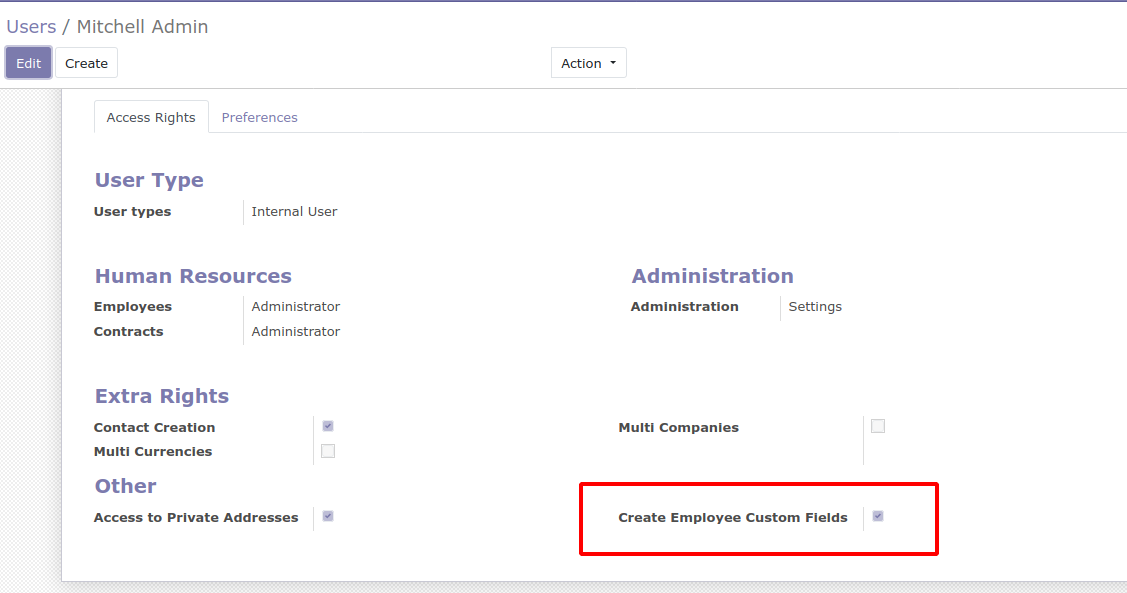Click the Settings value under Administration
The image size is (1127, 593).
tap(815, 307)
